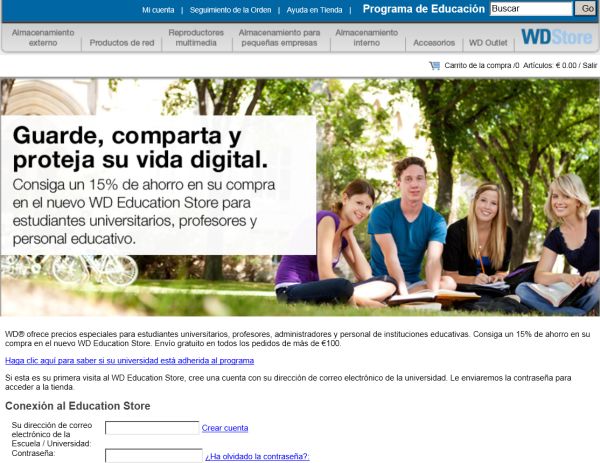Open Mi cuenta link
This screenshot has height=463, width=600.
point(158,10)
